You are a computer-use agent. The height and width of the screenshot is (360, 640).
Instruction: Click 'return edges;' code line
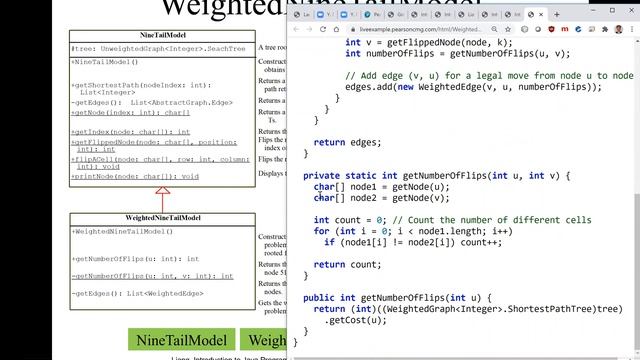(x=347, y=142)
